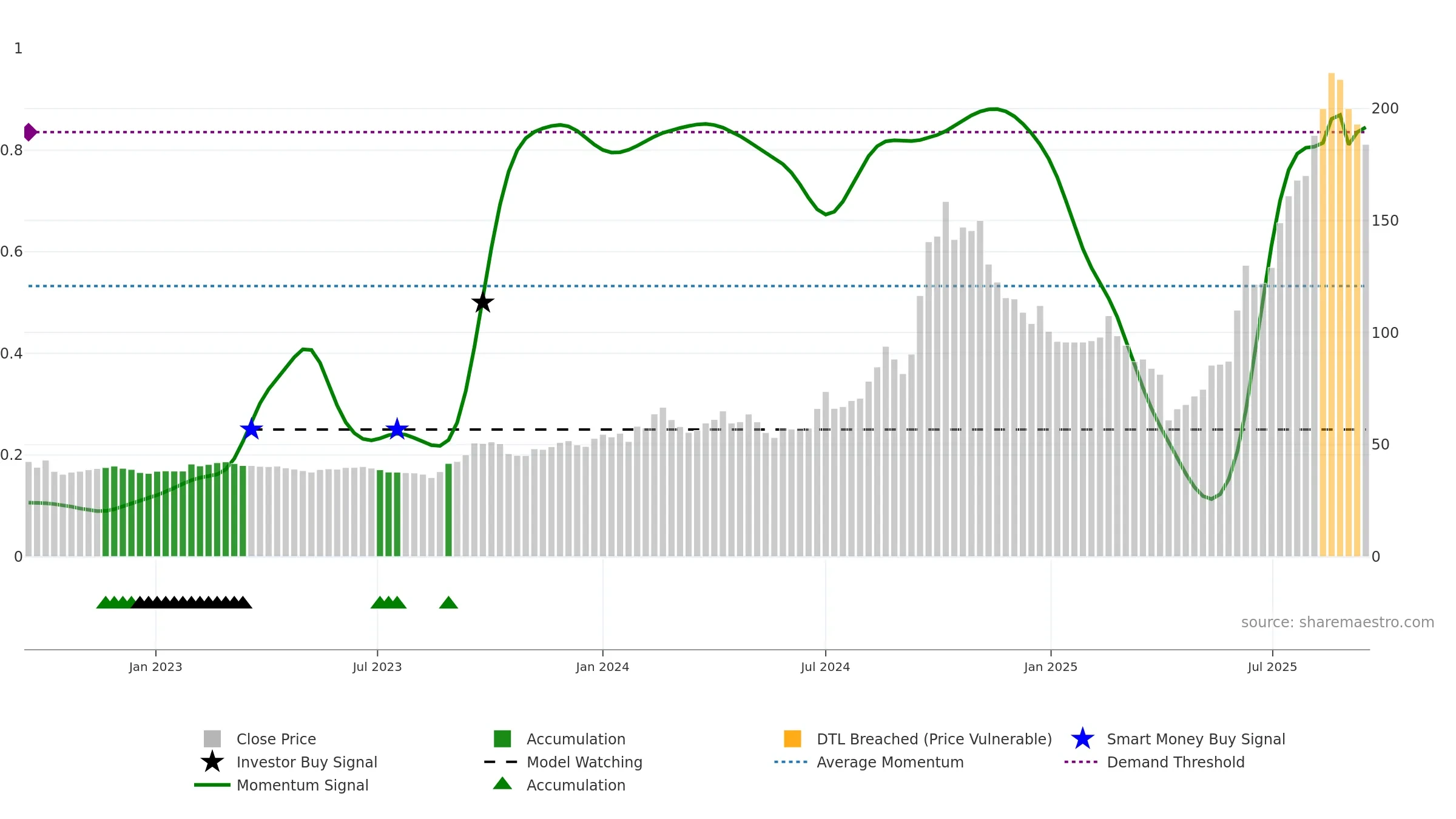This screenshot has height=819, width=1456.
Task: Click the Jan 2023 axis label
Action: click(155, 667)
